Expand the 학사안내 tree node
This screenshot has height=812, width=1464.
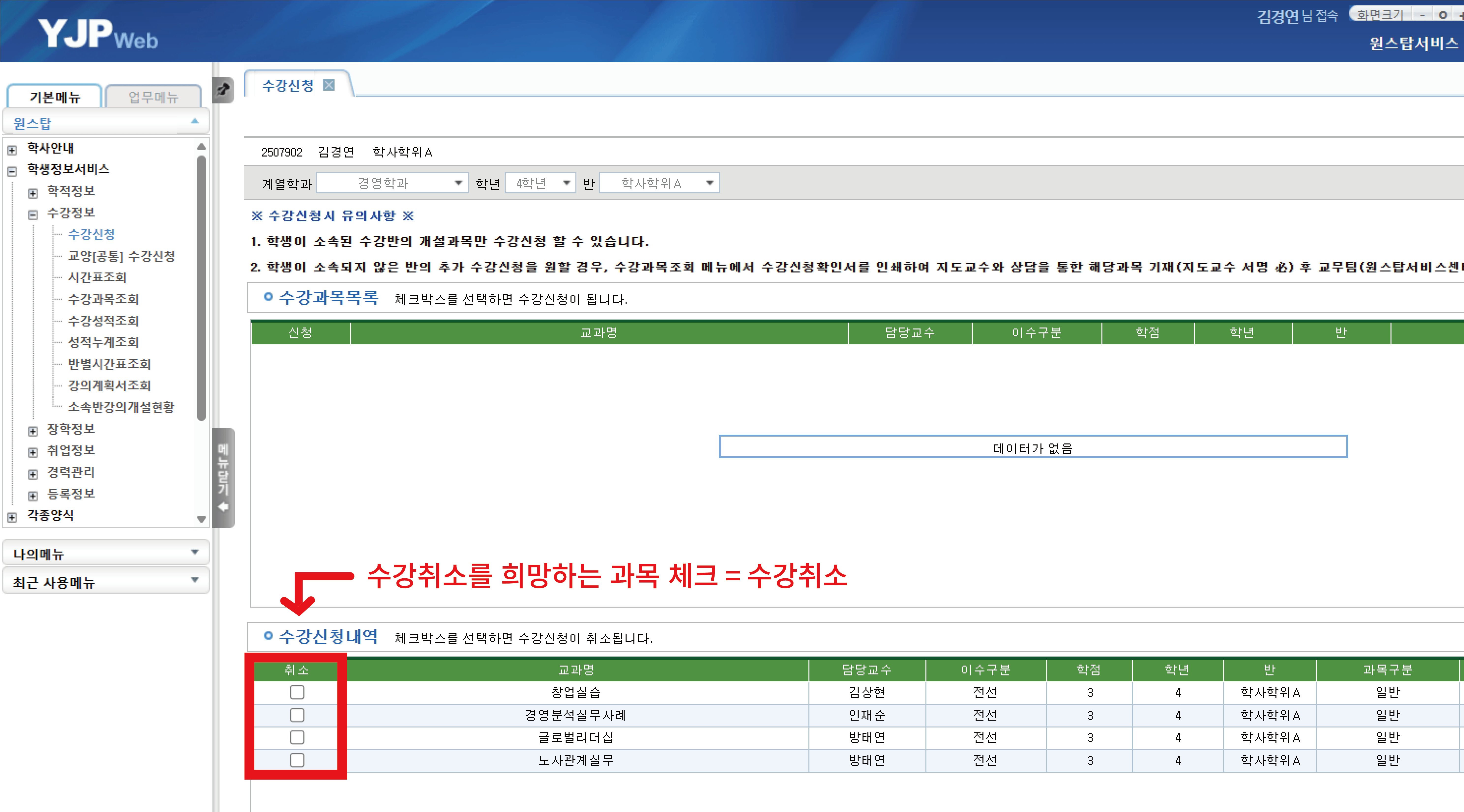coord(12,150)
